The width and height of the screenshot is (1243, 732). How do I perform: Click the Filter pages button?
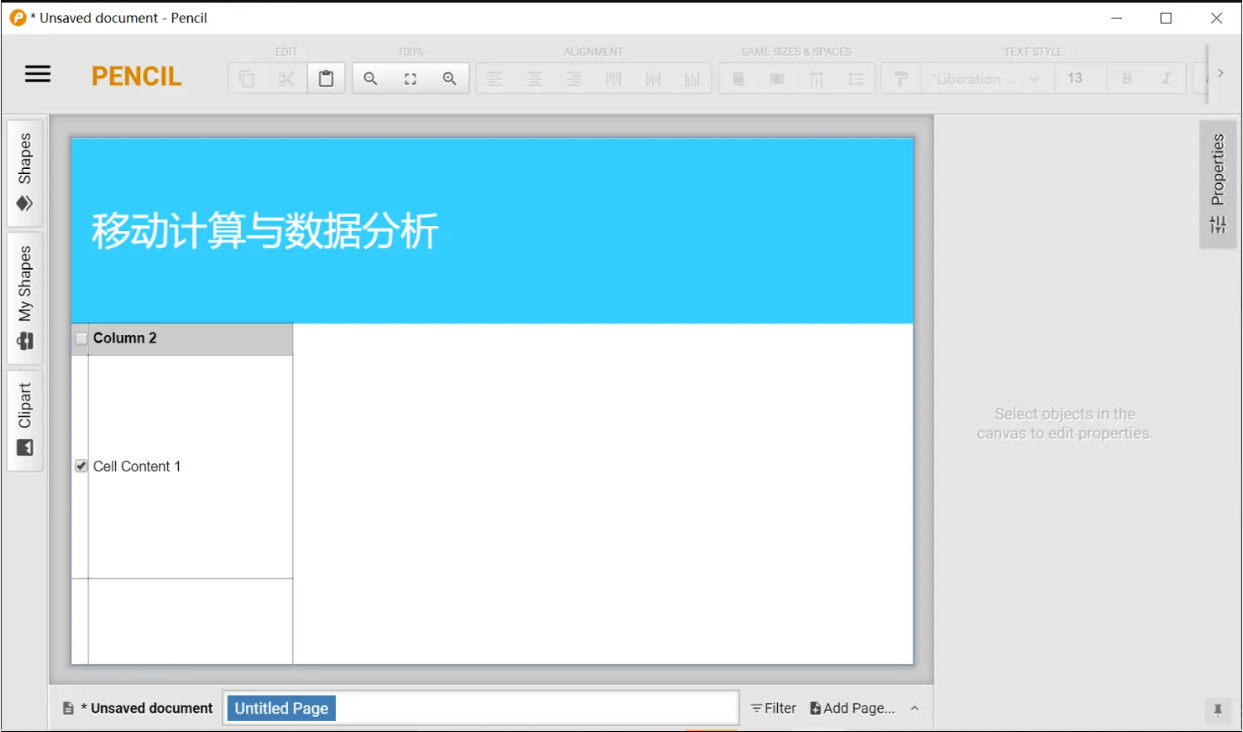773,708
